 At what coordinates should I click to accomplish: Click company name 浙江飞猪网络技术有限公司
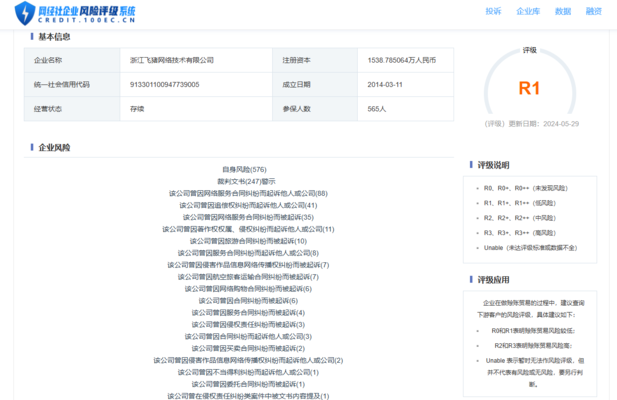(x=172, y=60)
